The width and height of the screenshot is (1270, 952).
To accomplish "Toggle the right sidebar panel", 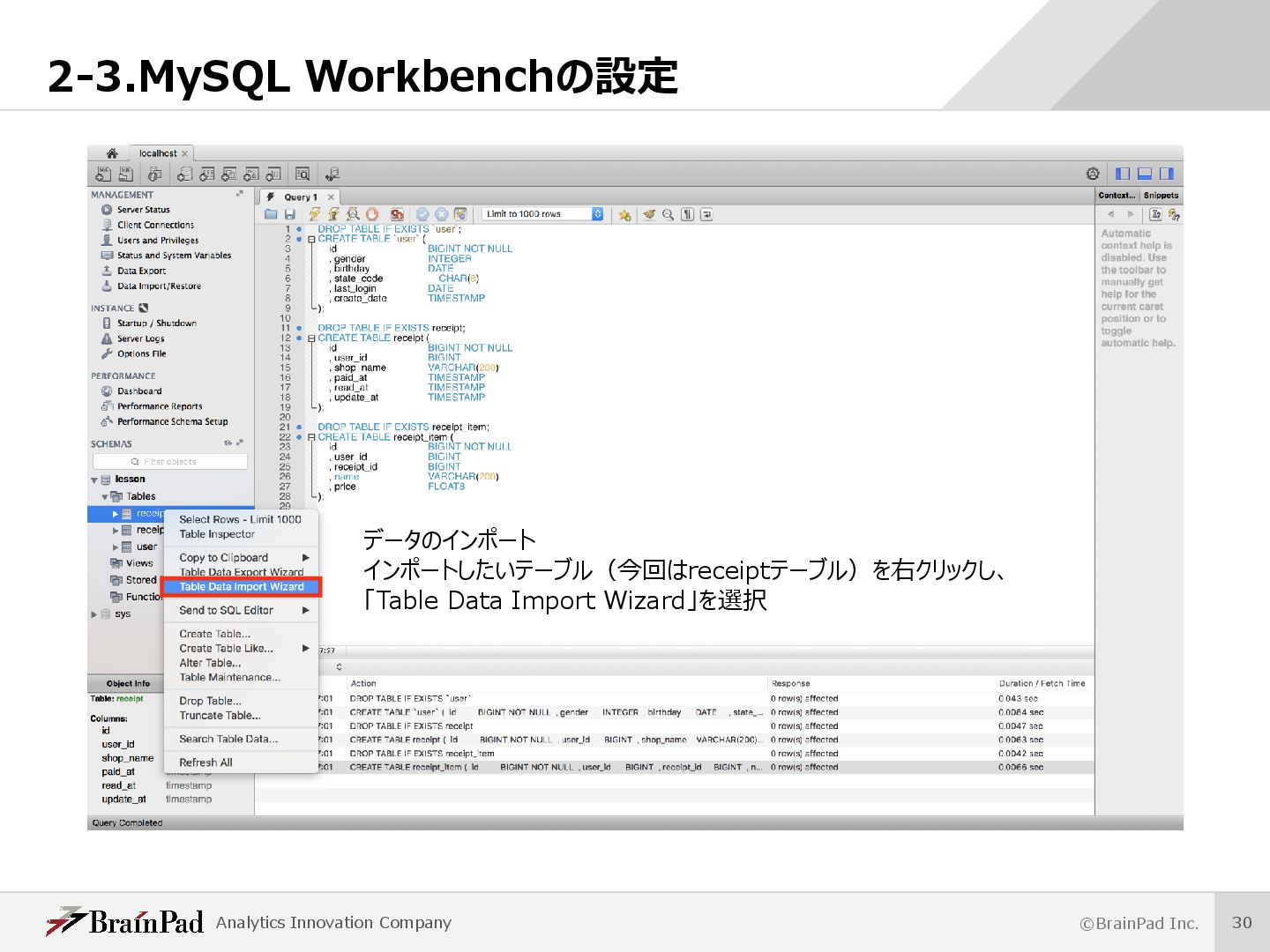I will [x=1167, y=174].
